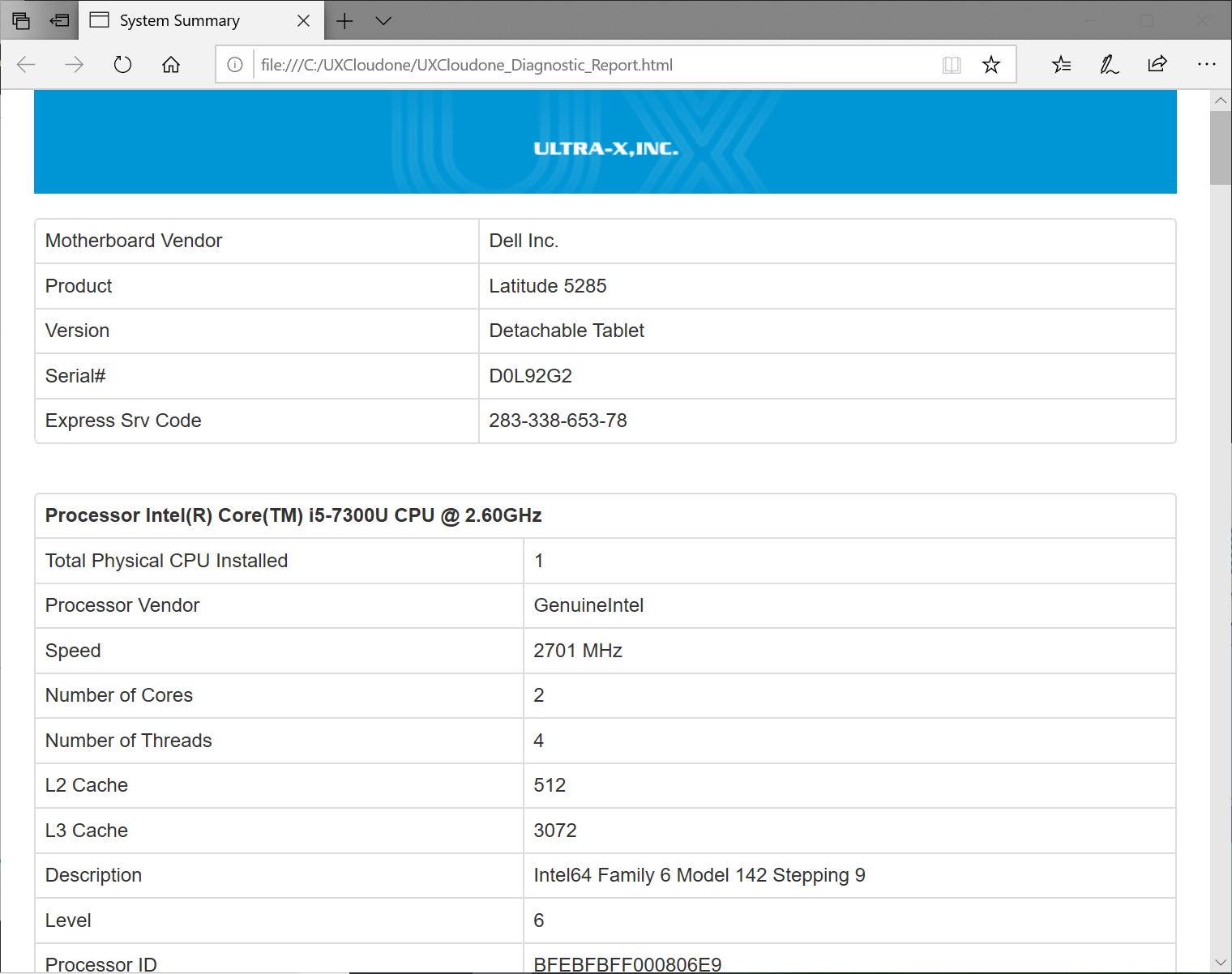Open the Favorites hub list
The image size is (1232, 974).
click(x=1061, y=65)
